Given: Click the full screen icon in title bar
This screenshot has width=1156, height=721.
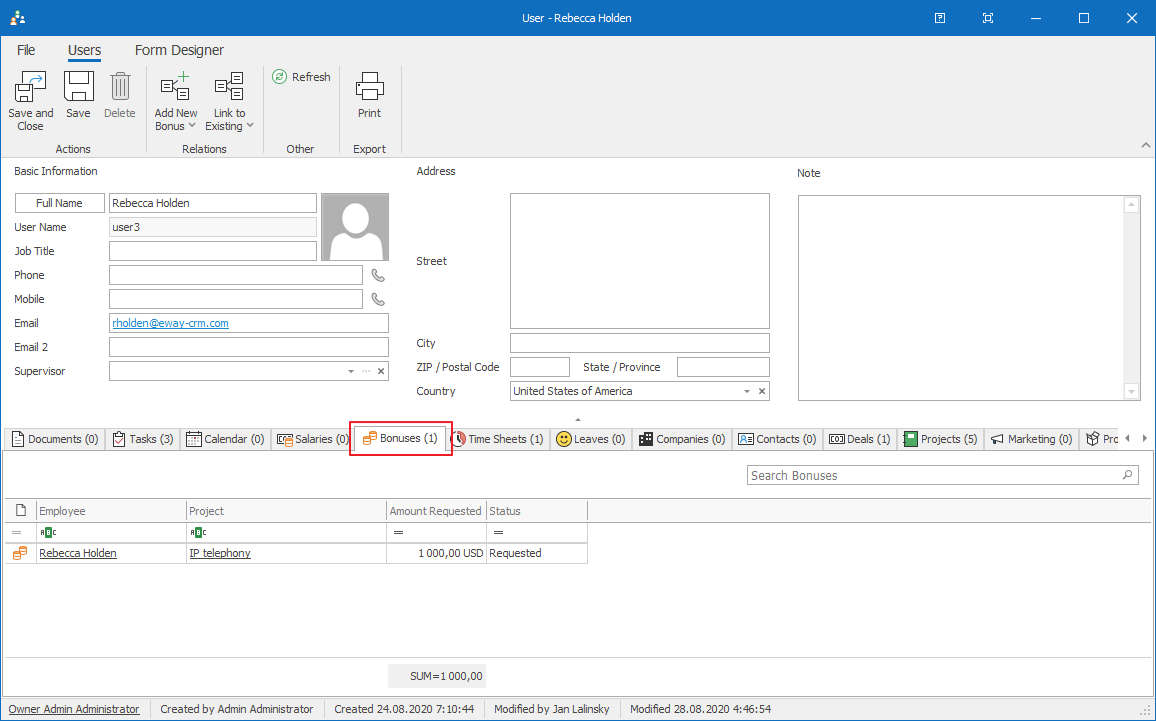Looking at the screenshot, I should pyautogui.click(x=988, y=18).
